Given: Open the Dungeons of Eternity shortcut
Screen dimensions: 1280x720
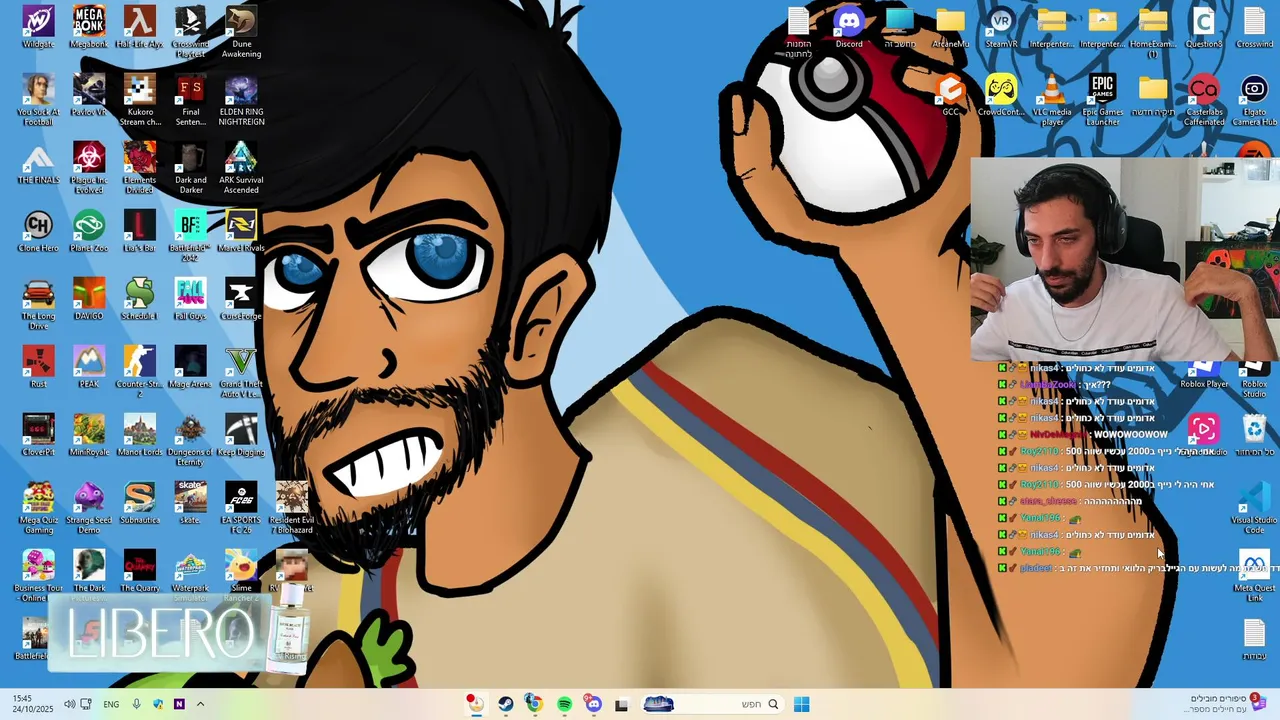Looking at the screenshot, I should [x=190, y=440].
